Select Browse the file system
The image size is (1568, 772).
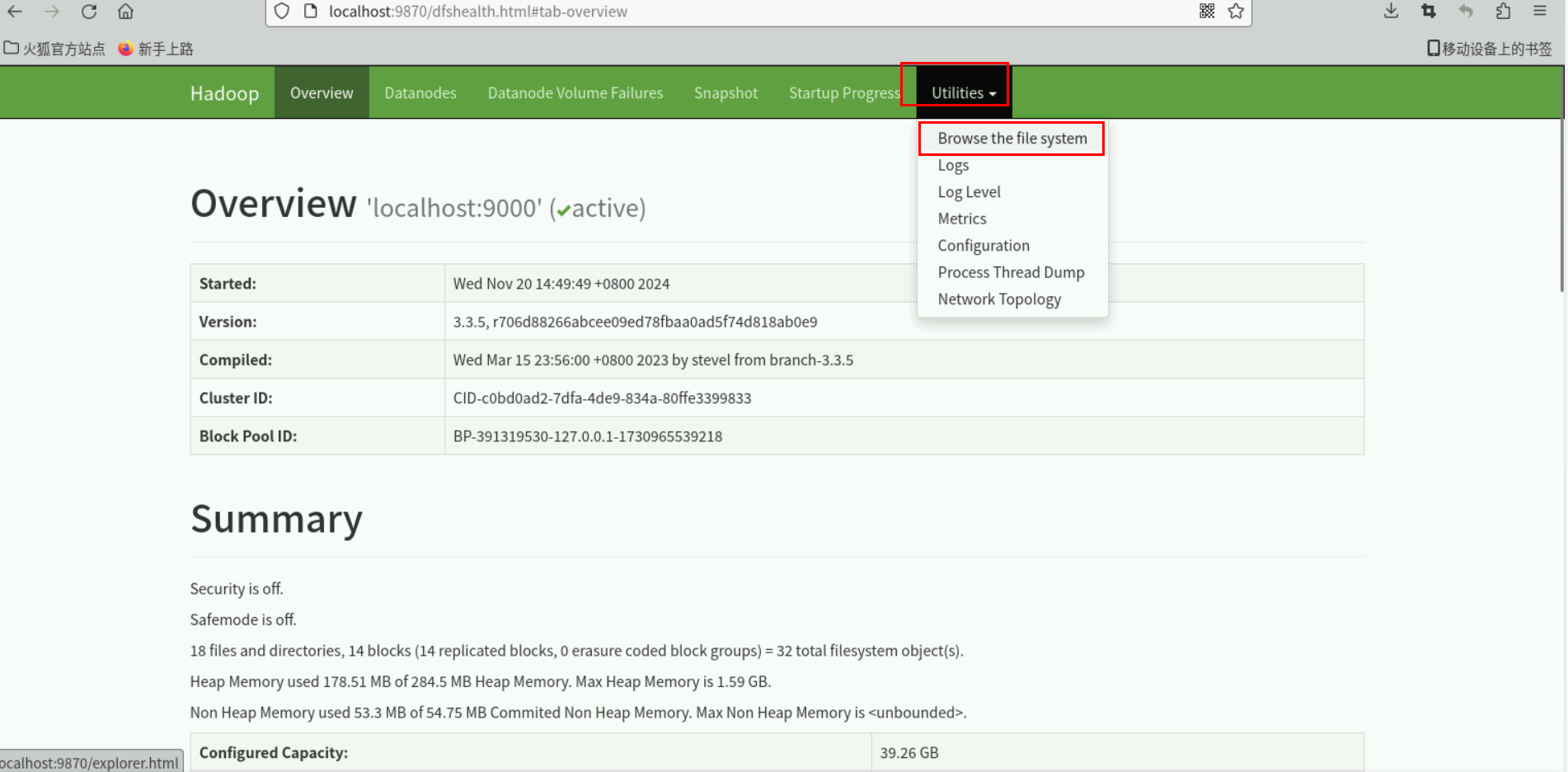click(1012, 139)
